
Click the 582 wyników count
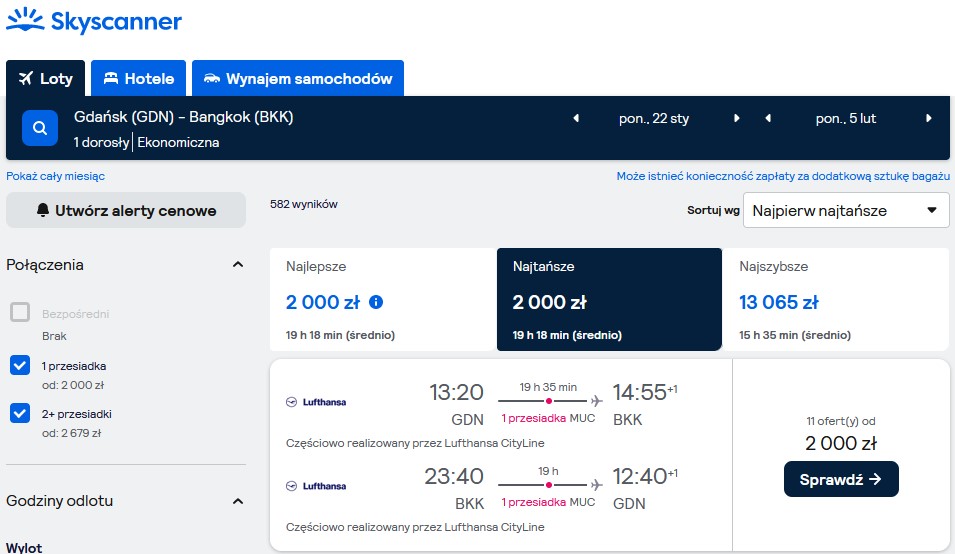pyautogui.click(x=303, y=204)
